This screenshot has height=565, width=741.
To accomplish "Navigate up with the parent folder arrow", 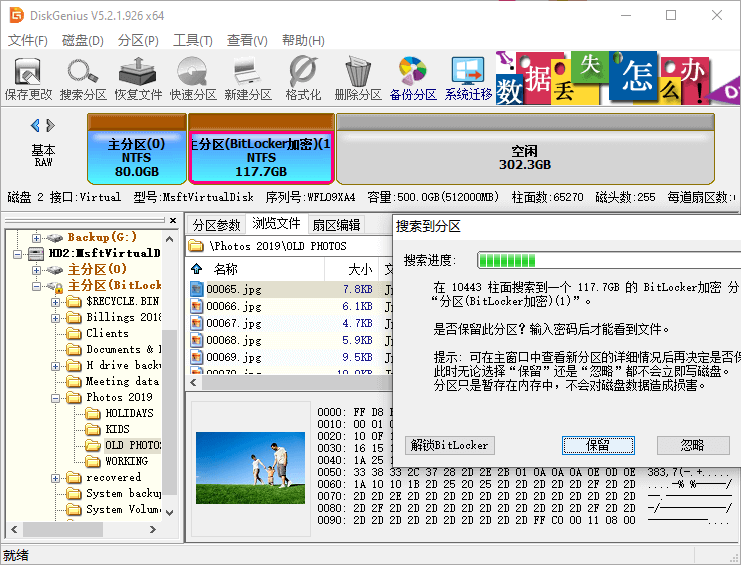I will tap(197, 269).
